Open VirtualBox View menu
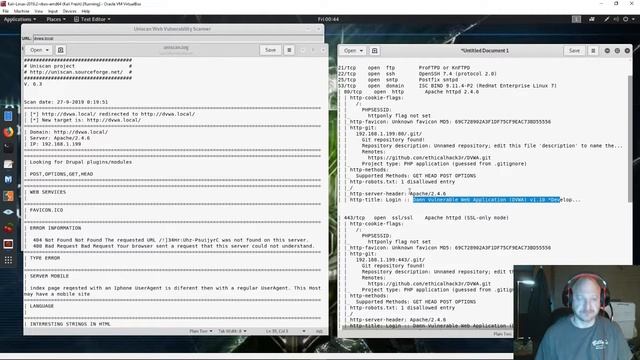 pyautogui.click(x=38, y=11)
